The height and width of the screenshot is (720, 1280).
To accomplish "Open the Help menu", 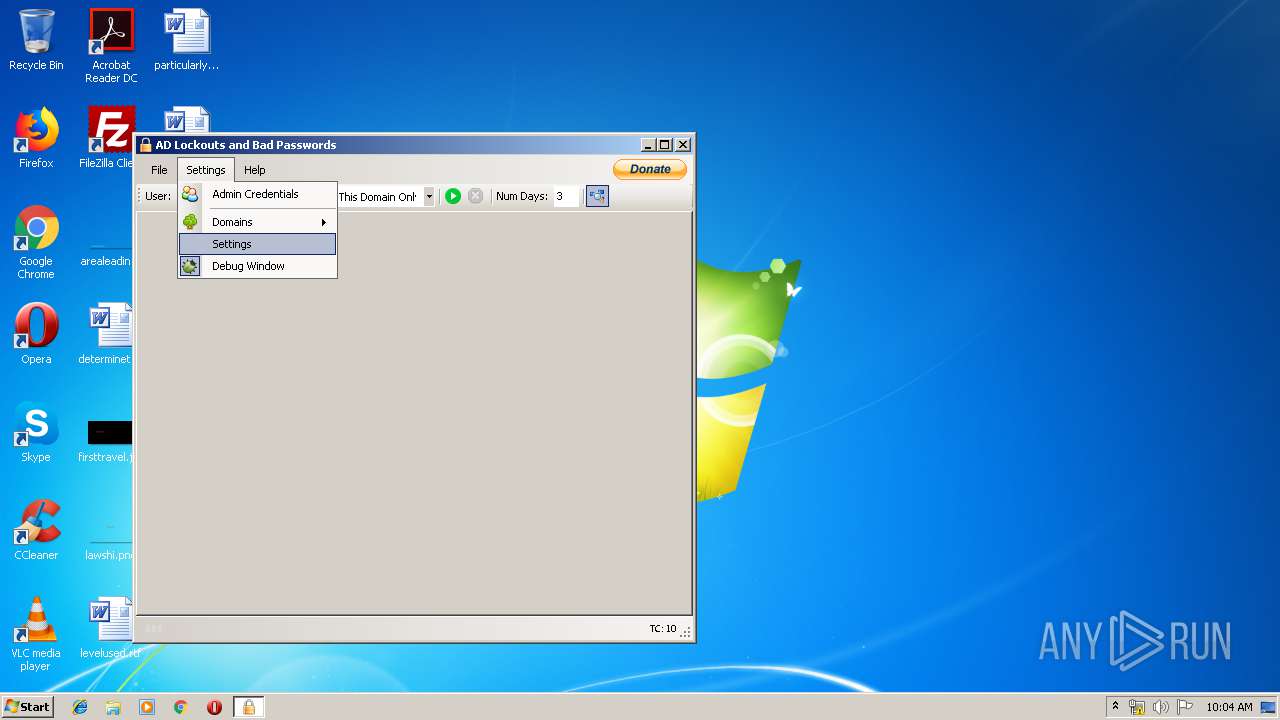I will (255, 170).
